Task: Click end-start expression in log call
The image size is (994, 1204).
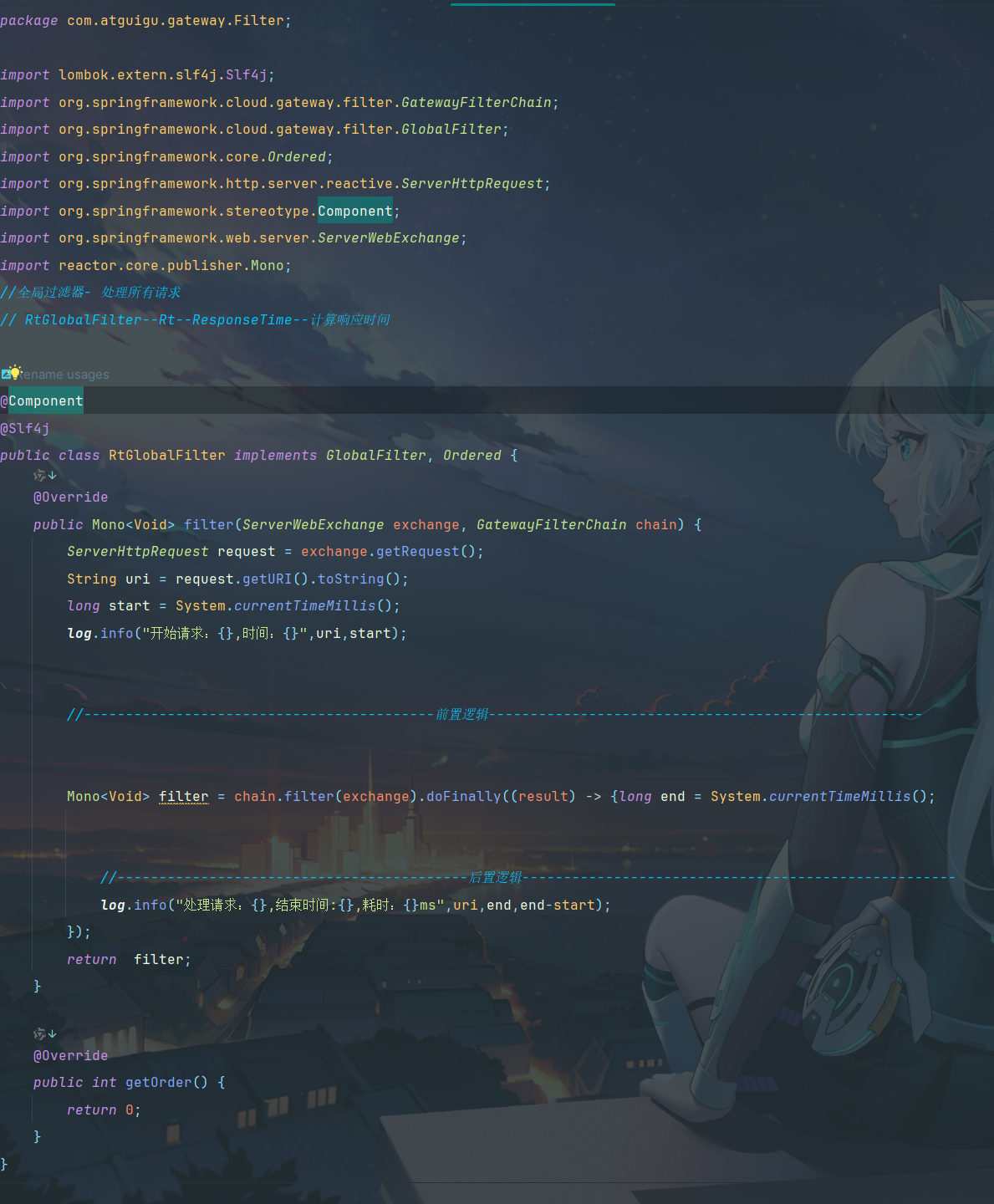Action: click(x=558, y=906)
